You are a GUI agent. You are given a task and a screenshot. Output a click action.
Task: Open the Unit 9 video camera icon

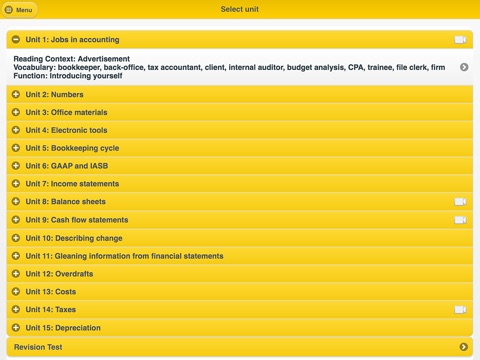[460, 220]
